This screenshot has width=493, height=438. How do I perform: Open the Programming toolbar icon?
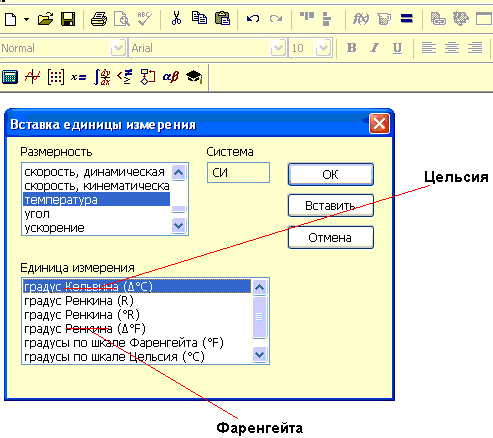tap(148, 77)
